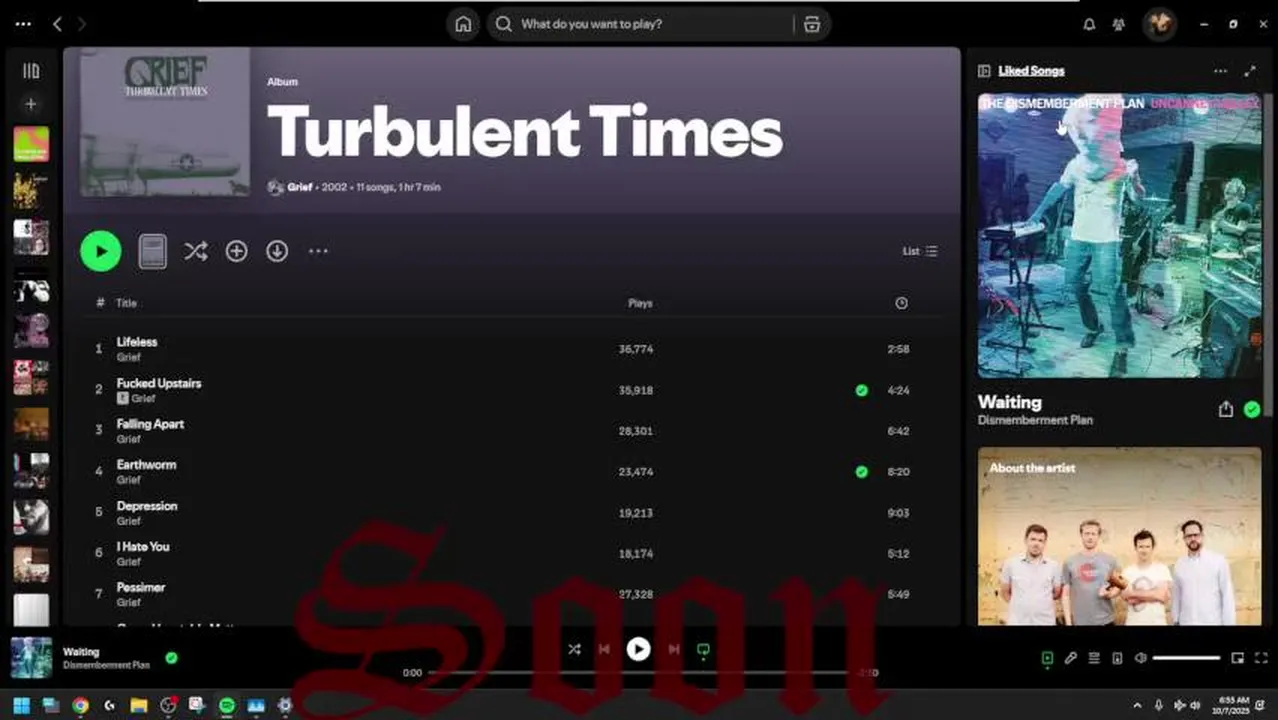Navigate back with the left arrow

(x=58, y=24)
